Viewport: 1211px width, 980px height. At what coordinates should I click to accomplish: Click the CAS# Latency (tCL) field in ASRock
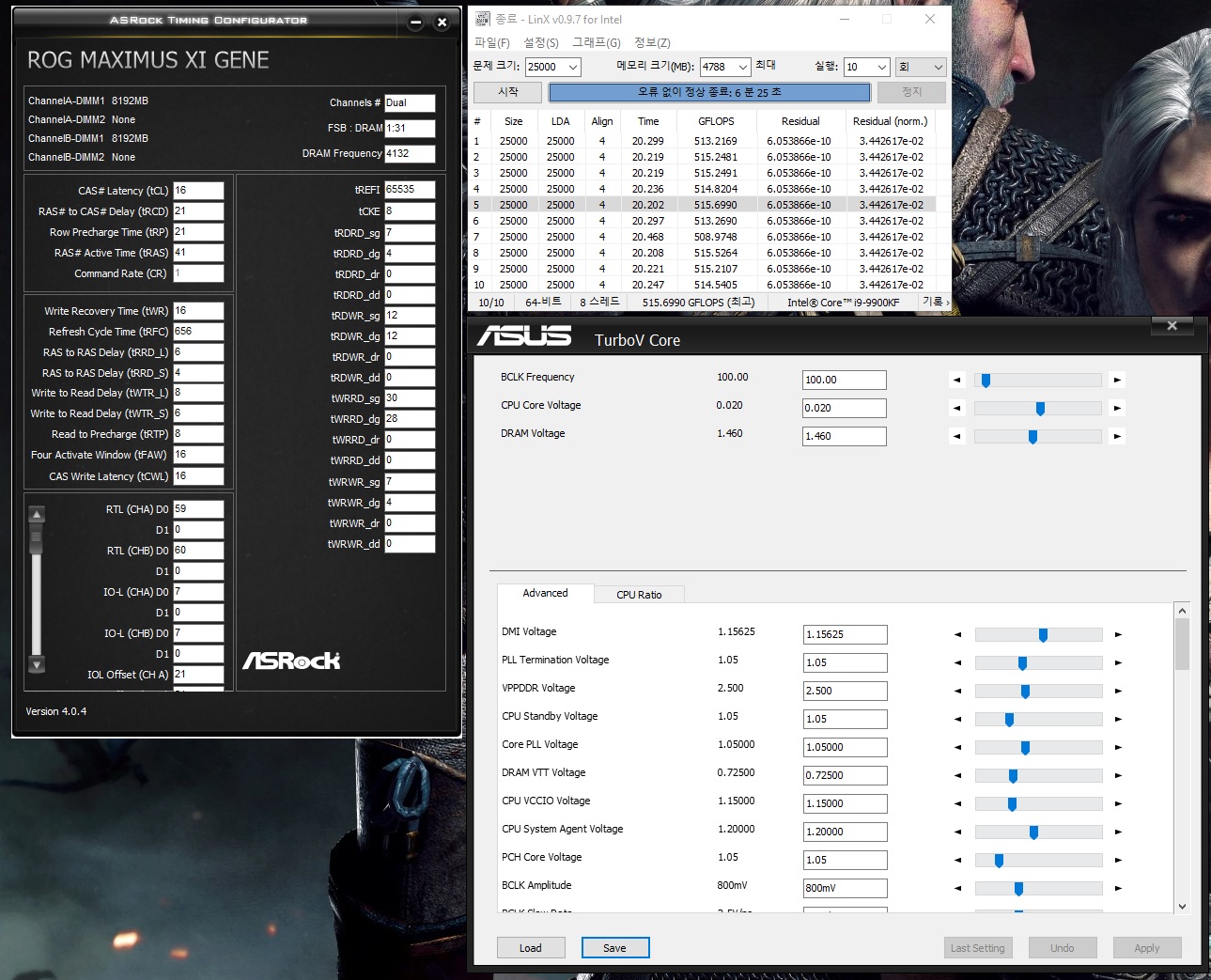(x=198, y=191)
